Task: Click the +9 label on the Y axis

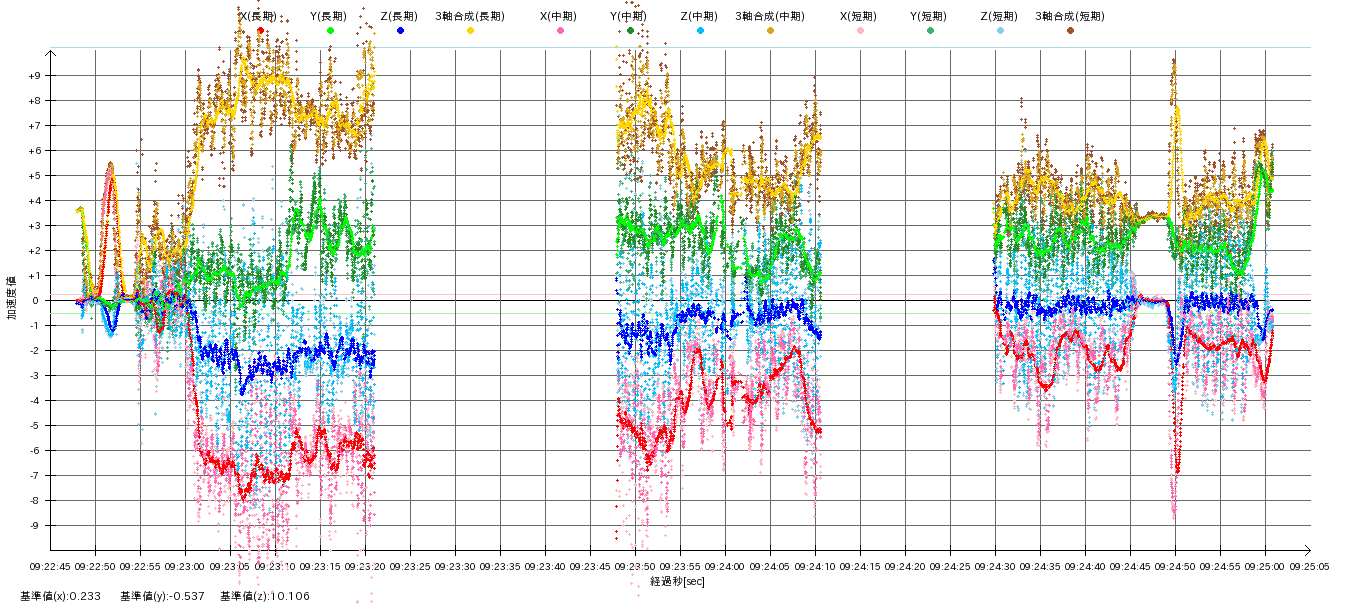Action: [x=33, y=76]
